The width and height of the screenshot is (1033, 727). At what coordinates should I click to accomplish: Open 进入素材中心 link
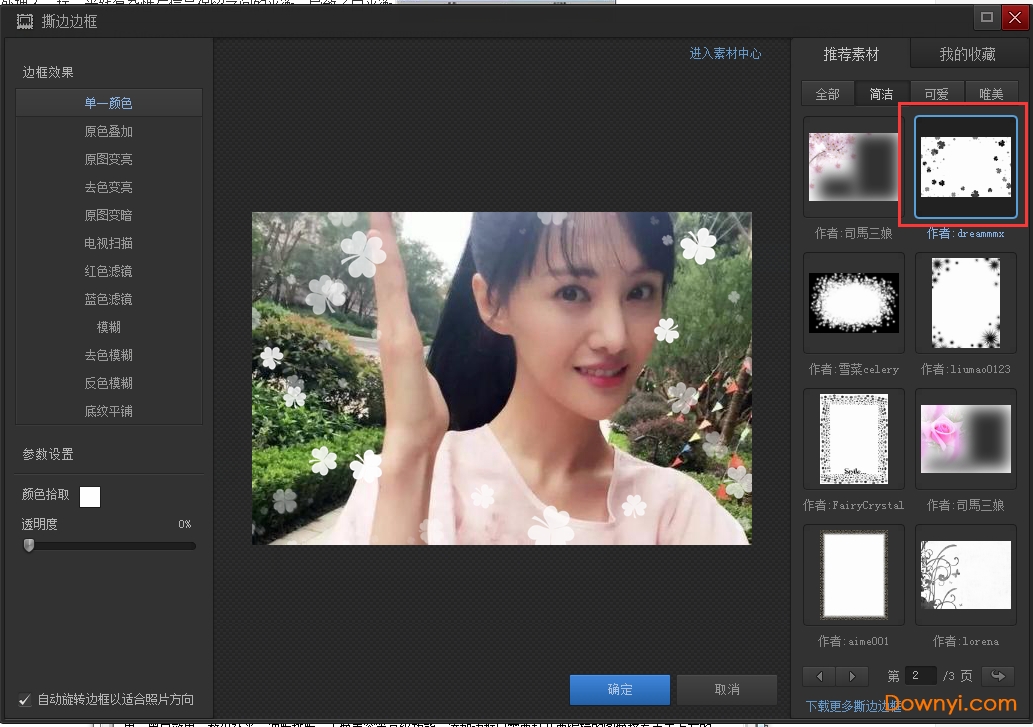[725, 54]
